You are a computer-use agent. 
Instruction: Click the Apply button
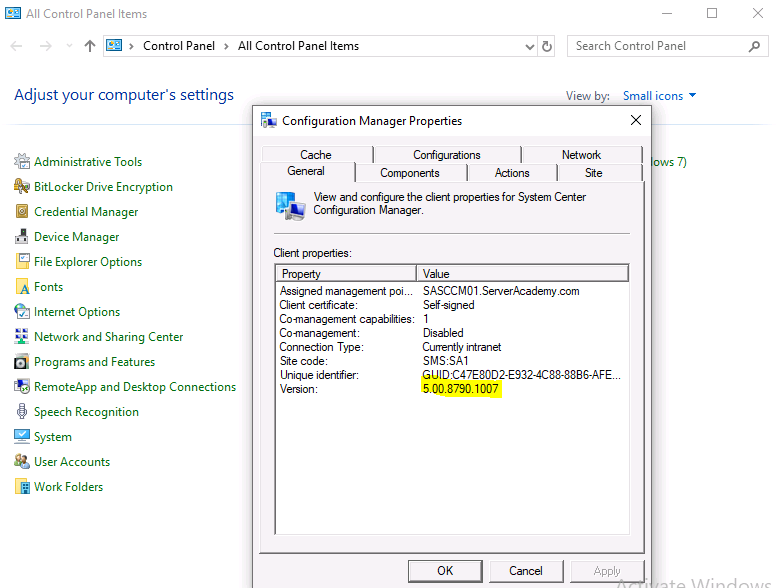607,571
